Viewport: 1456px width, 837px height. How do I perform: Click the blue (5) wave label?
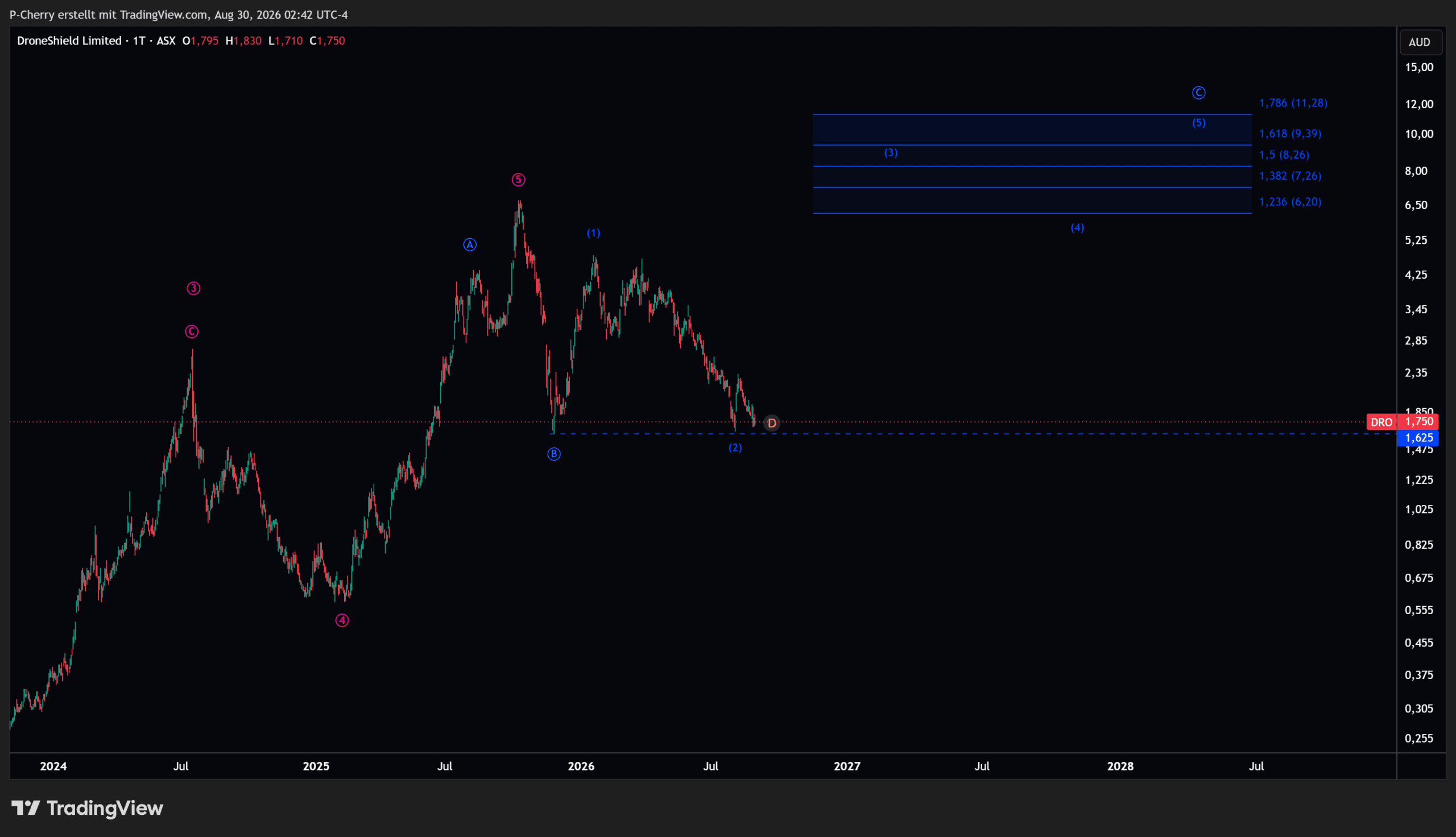point(1198,122)
